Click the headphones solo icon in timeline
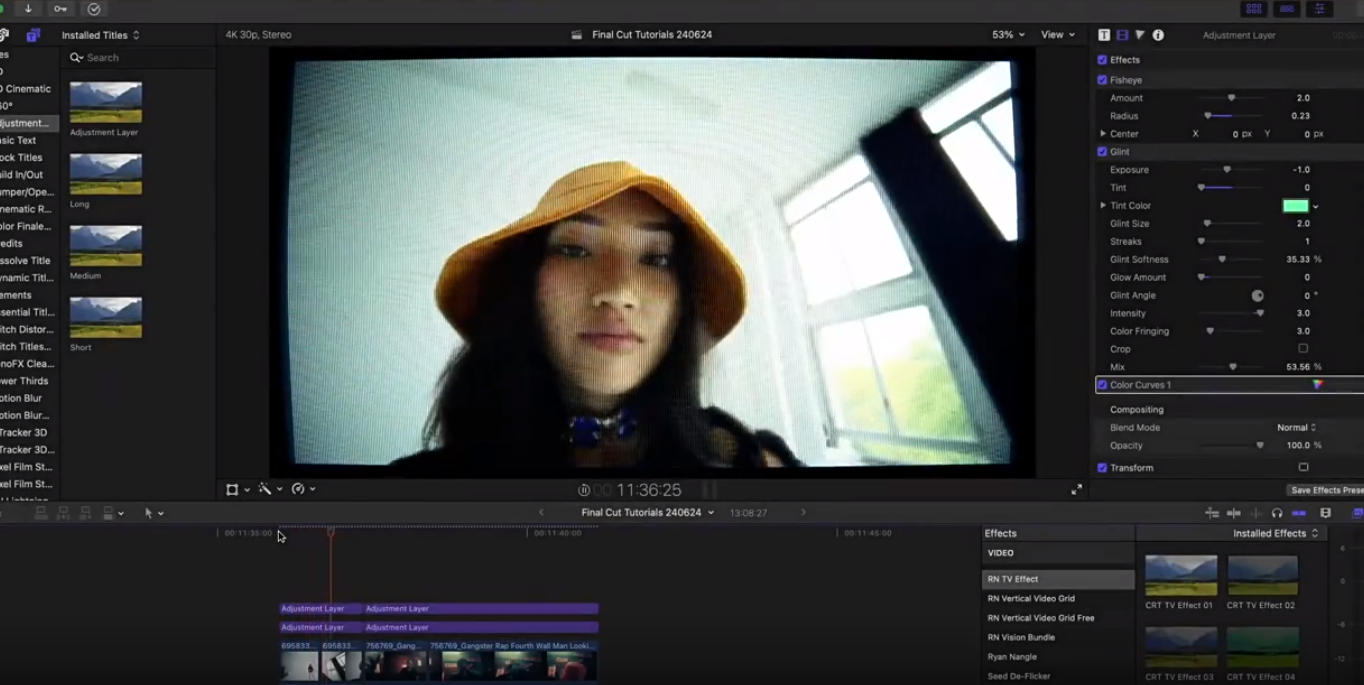The height and width of the screenshot is (685, 1364). tap(1277, 513)
